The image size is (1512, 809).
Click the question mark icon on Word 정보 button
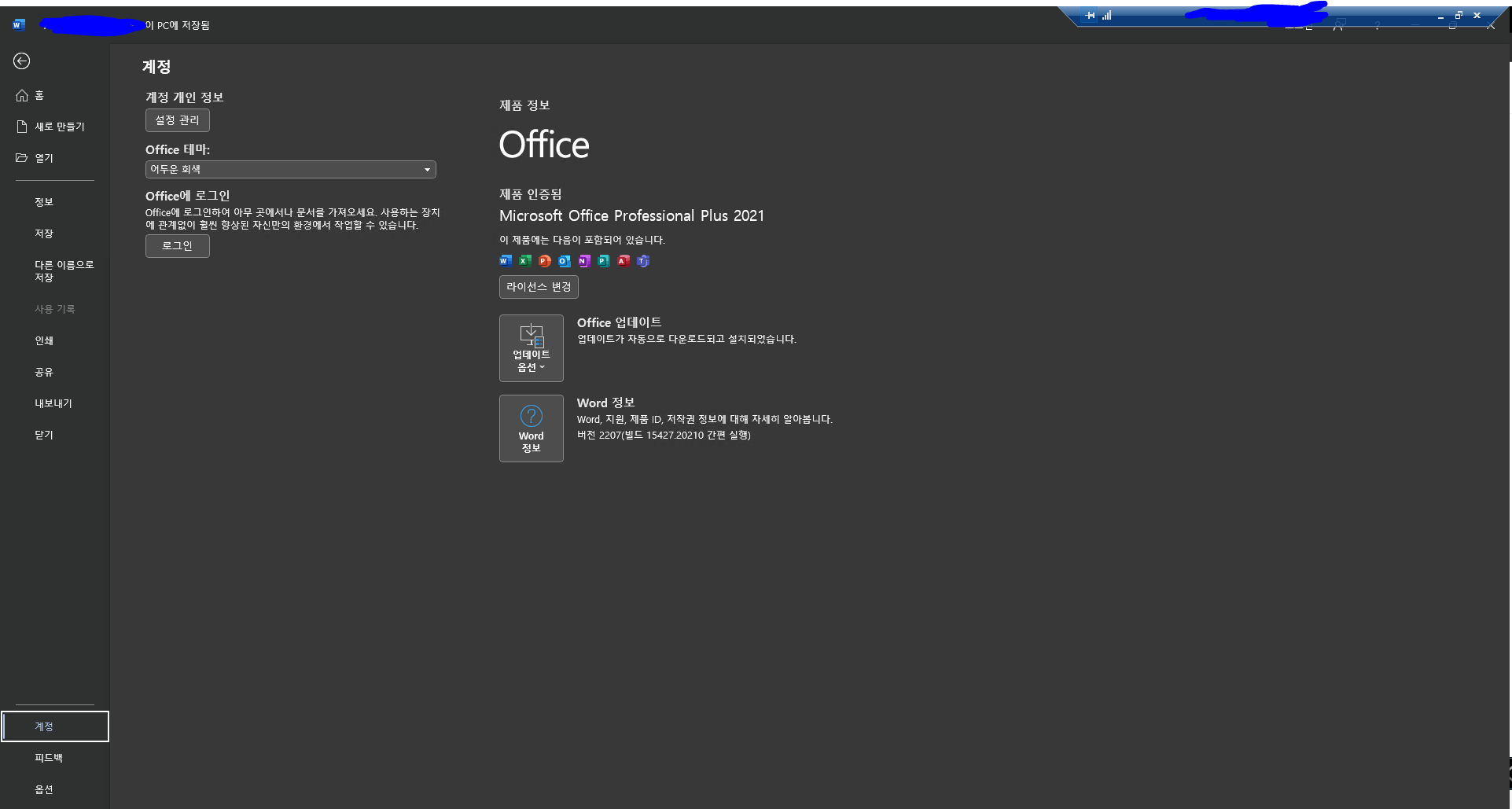(532, 416)
